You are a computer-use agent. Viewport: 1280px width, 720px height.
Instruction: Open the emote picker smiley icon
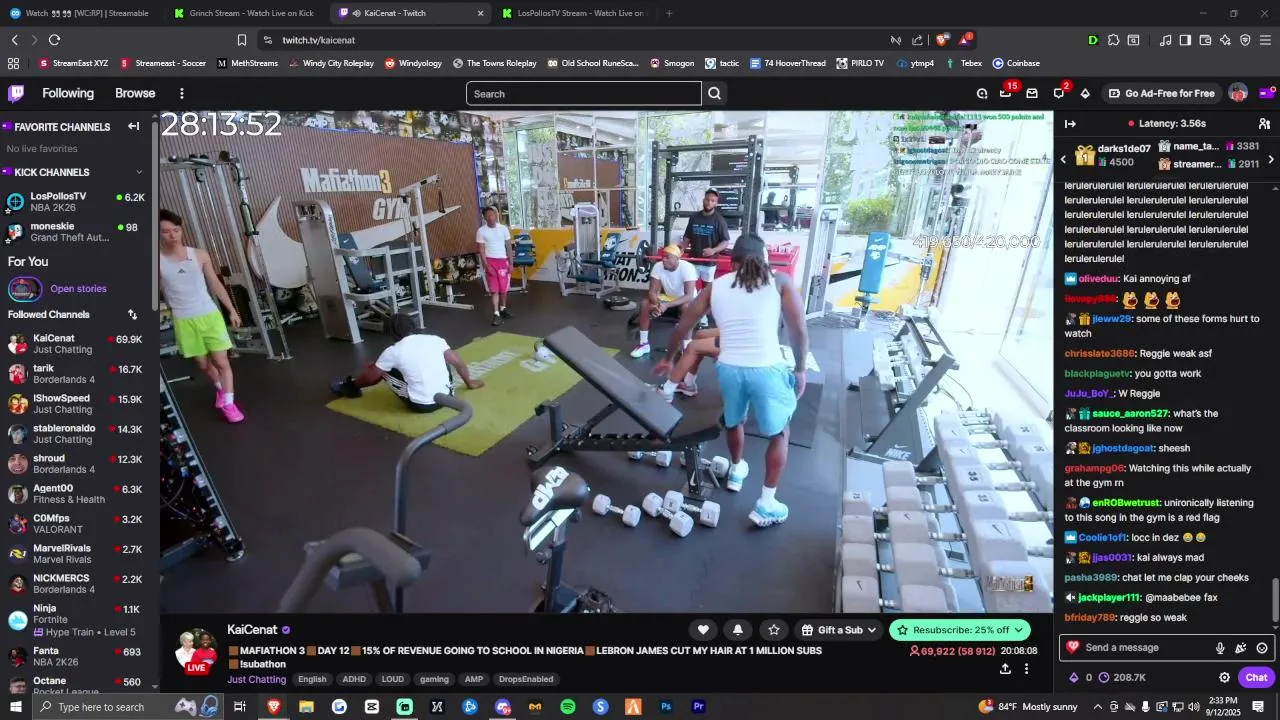(1262, 647)
